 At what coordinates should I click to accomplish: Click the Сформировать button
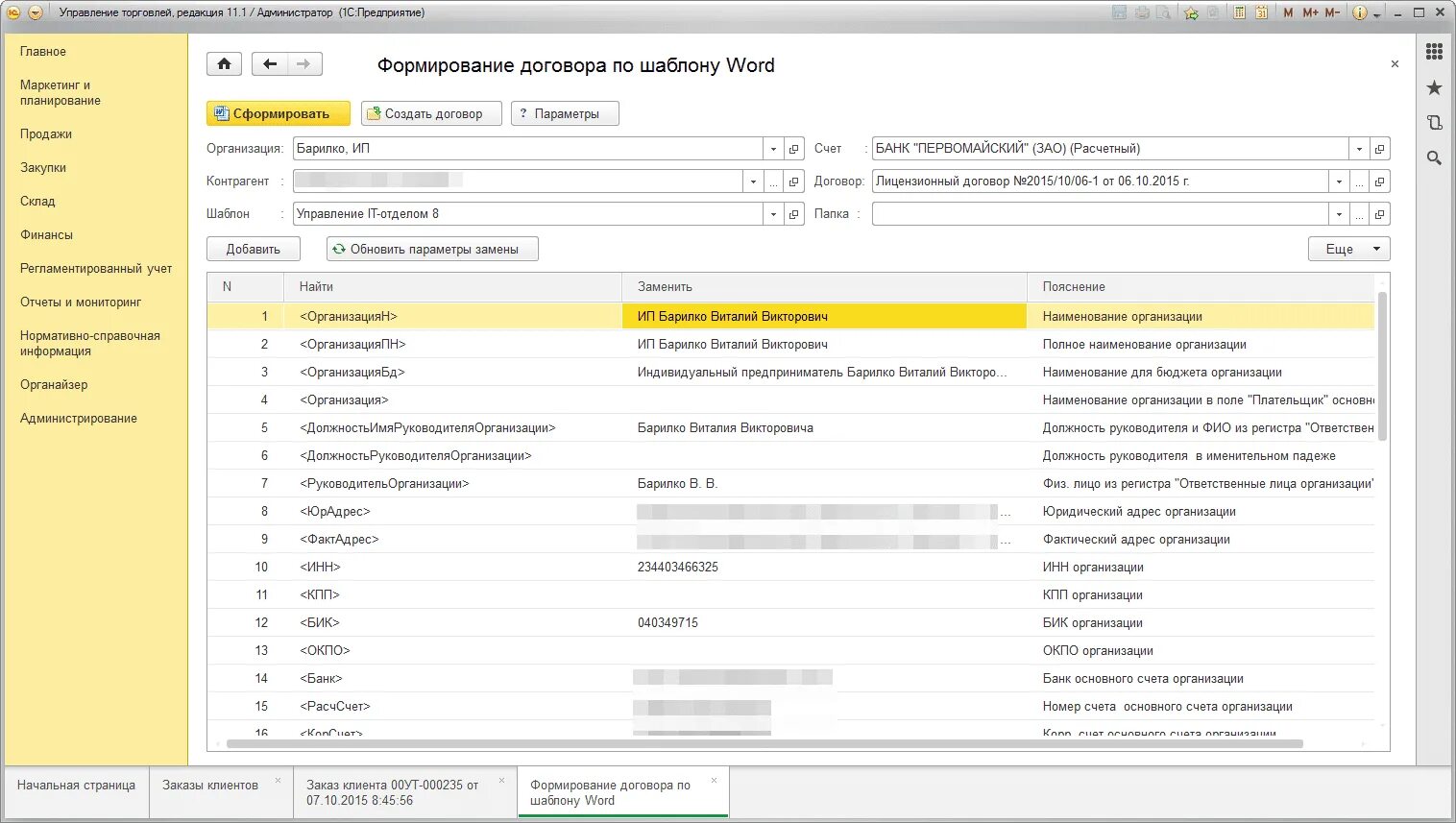point(279,113)
